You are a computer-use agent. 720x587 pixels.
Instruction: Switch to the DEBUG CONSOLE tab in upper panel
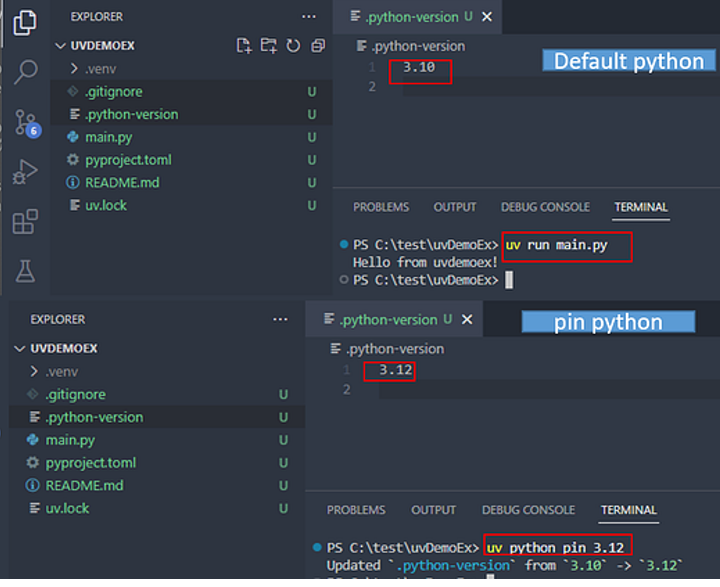point(545,207)
